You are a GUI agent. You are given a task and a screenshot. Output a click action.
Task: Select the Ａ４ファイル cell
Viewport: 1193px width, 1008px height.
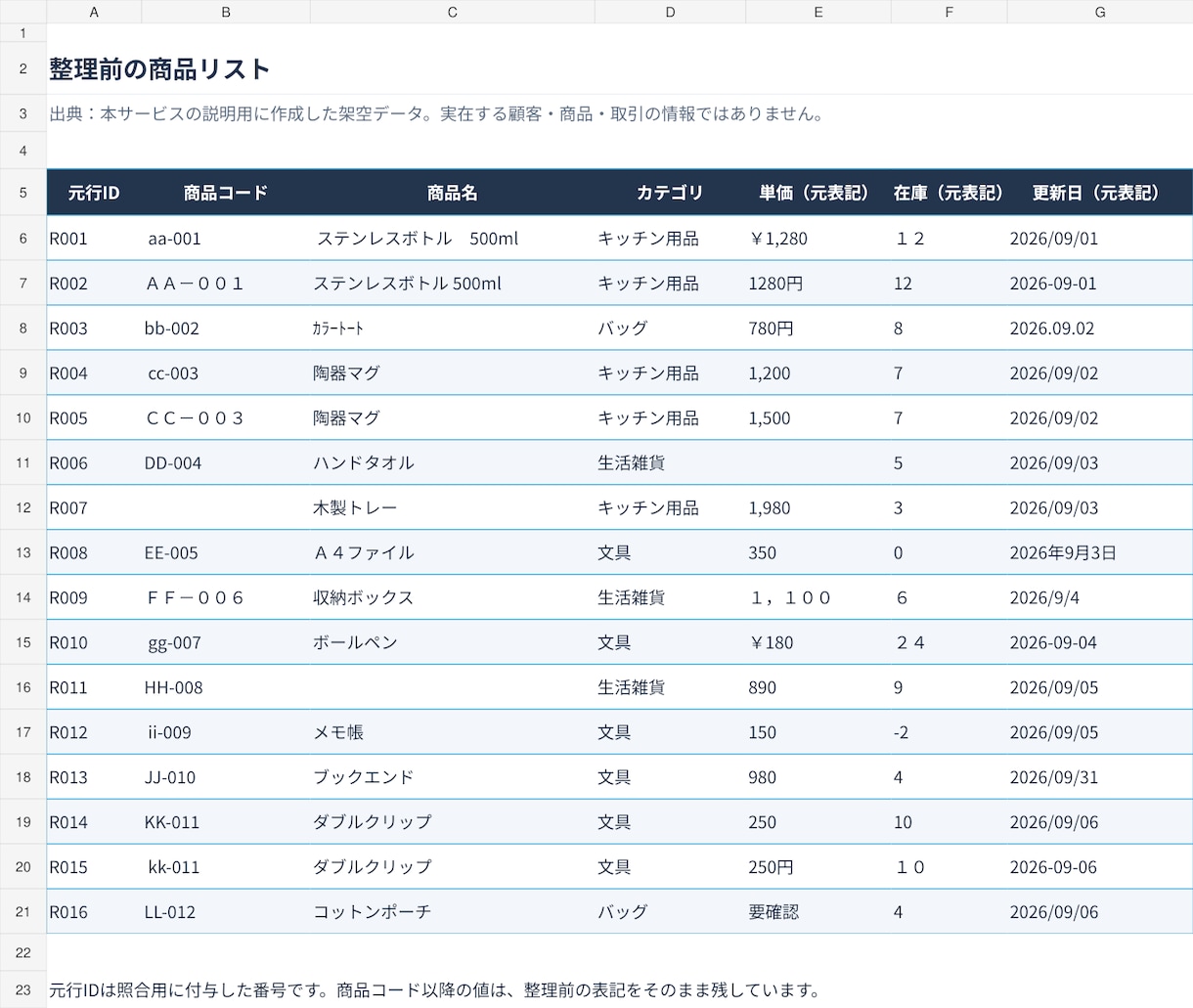coord(453,552)
